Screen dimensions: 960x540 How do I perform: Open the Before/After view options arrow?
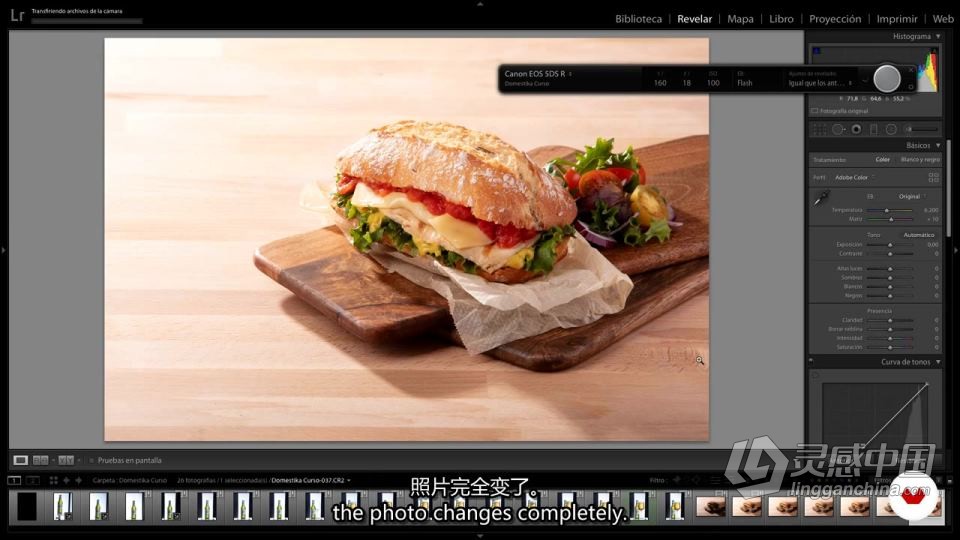(54, 460)
